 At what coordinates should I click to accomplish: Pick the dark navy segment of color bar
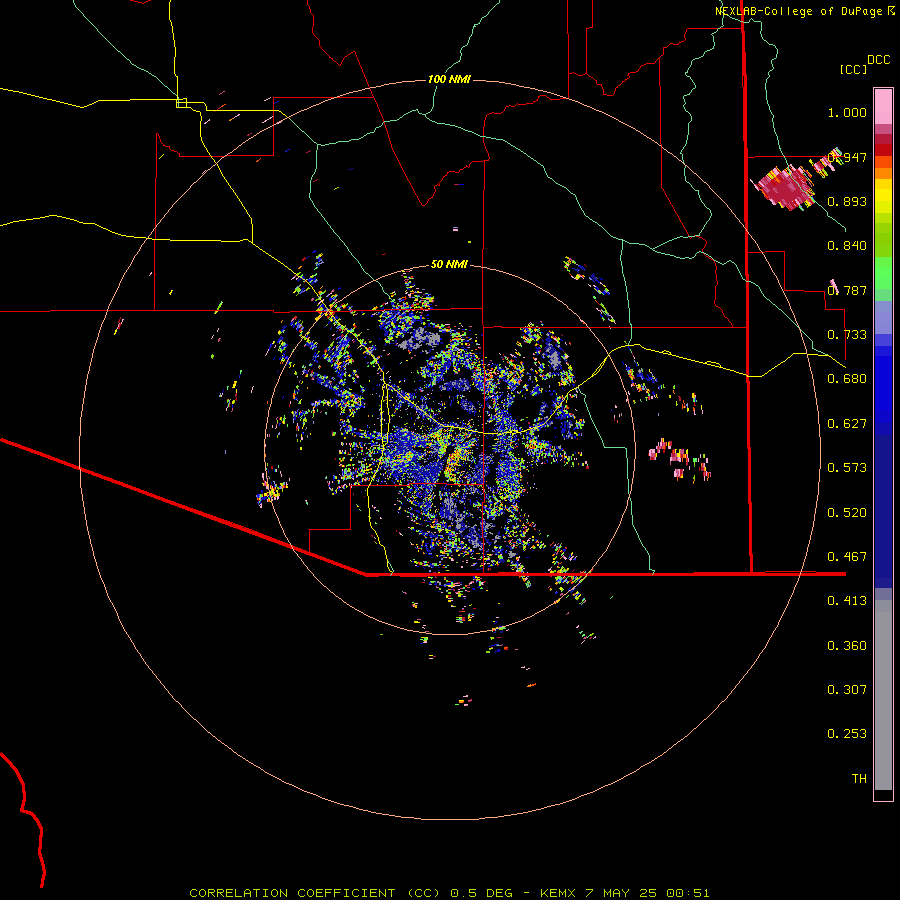pos(883,511)
